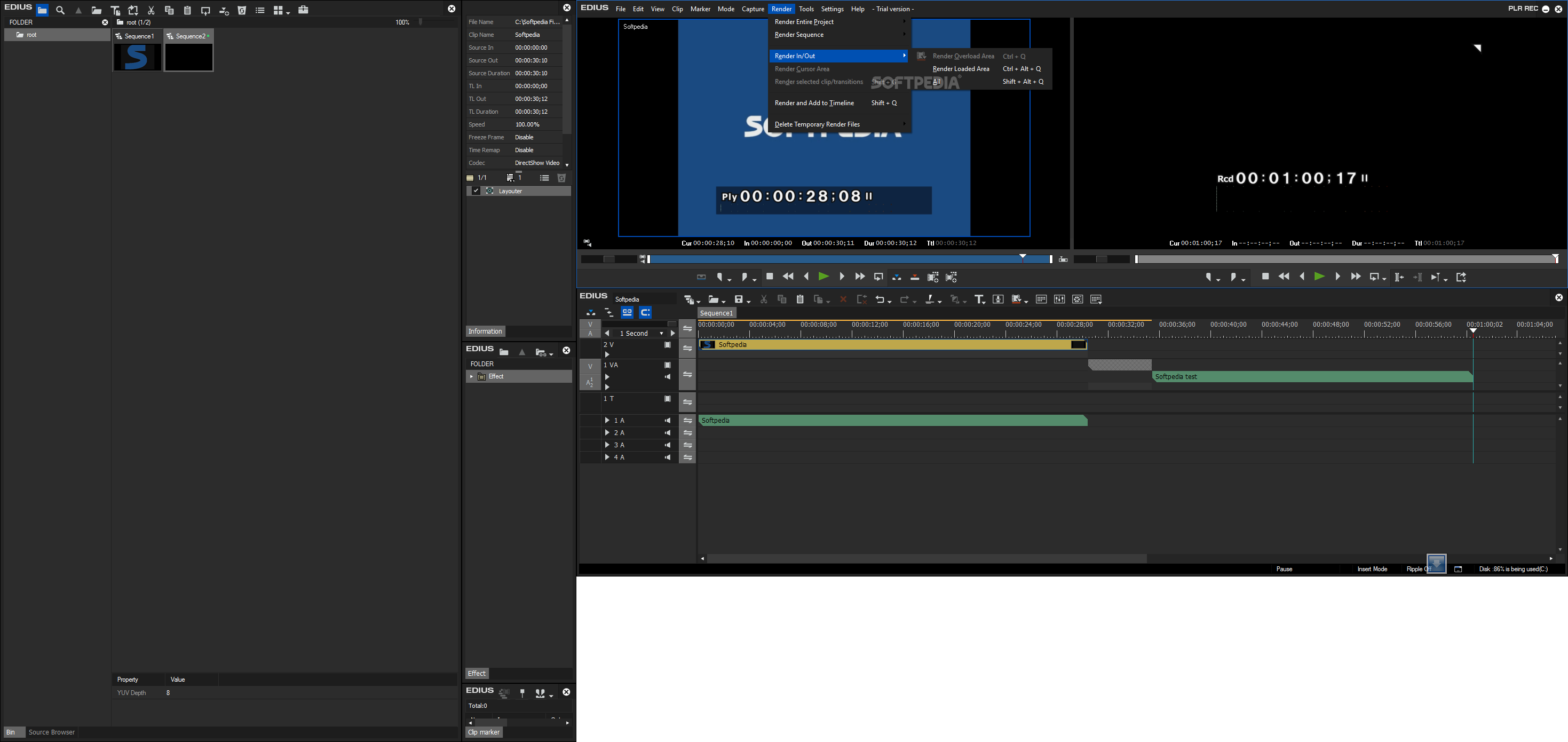The width and height of the screenshot is (1568, 742).
Task: Select the root folder in Bin tree
Action: tap(57, 35)
